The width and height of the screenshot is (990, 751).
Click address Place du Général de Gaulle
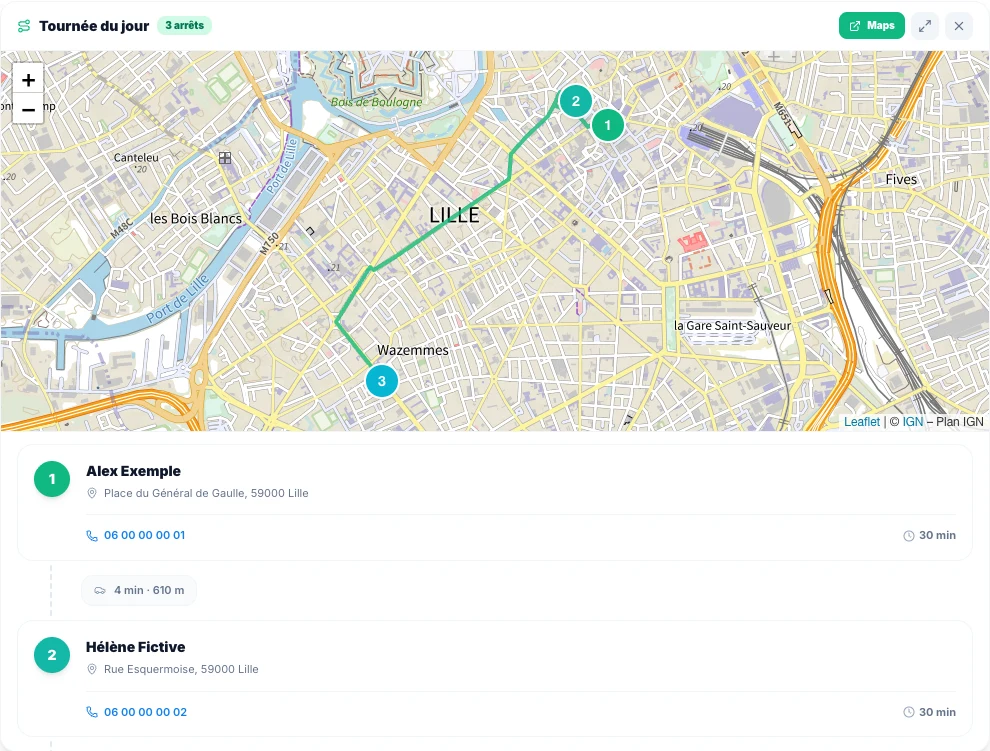click(206, 493)
